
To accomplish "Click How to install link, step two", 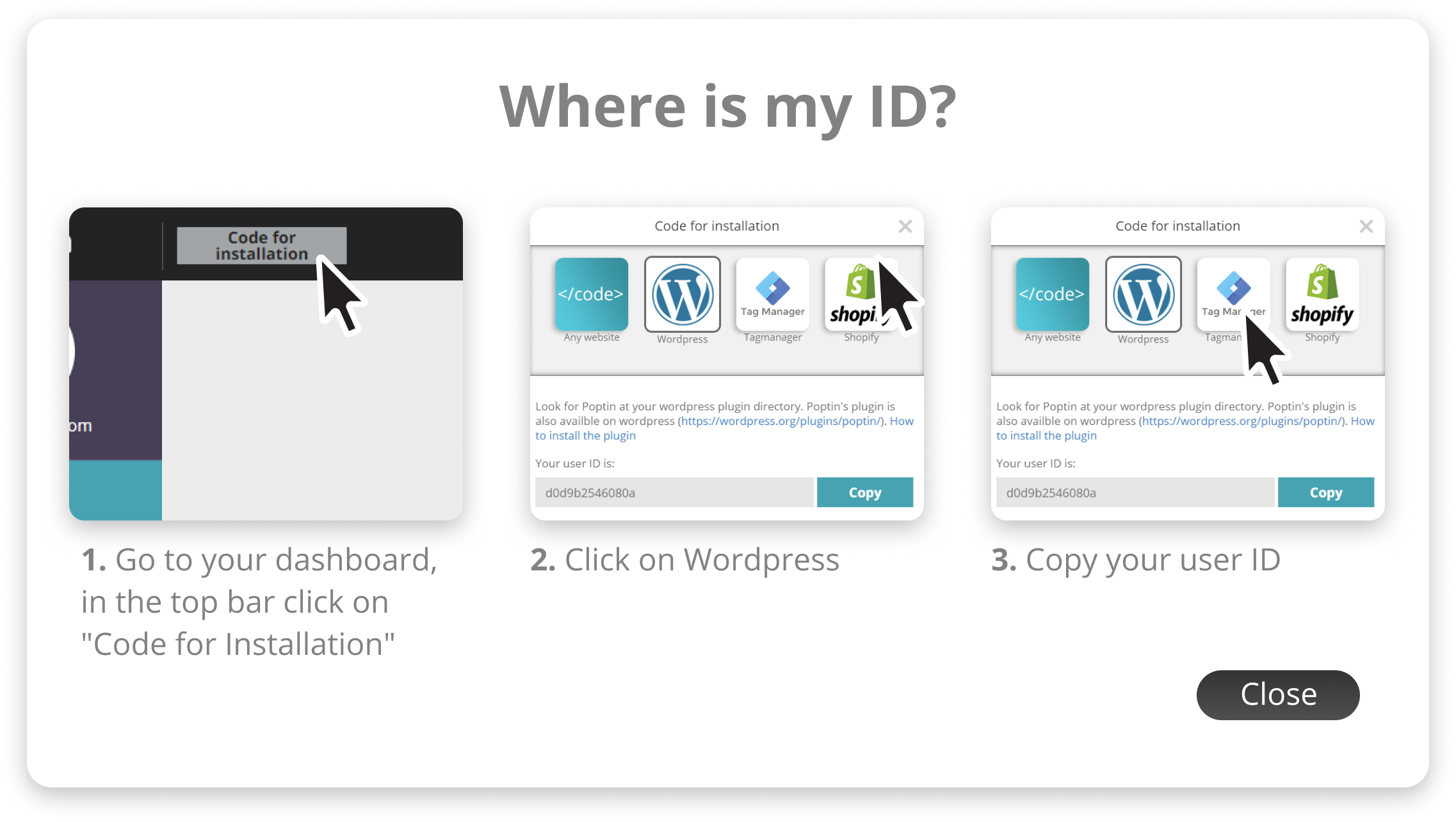I will click(585, 436).
